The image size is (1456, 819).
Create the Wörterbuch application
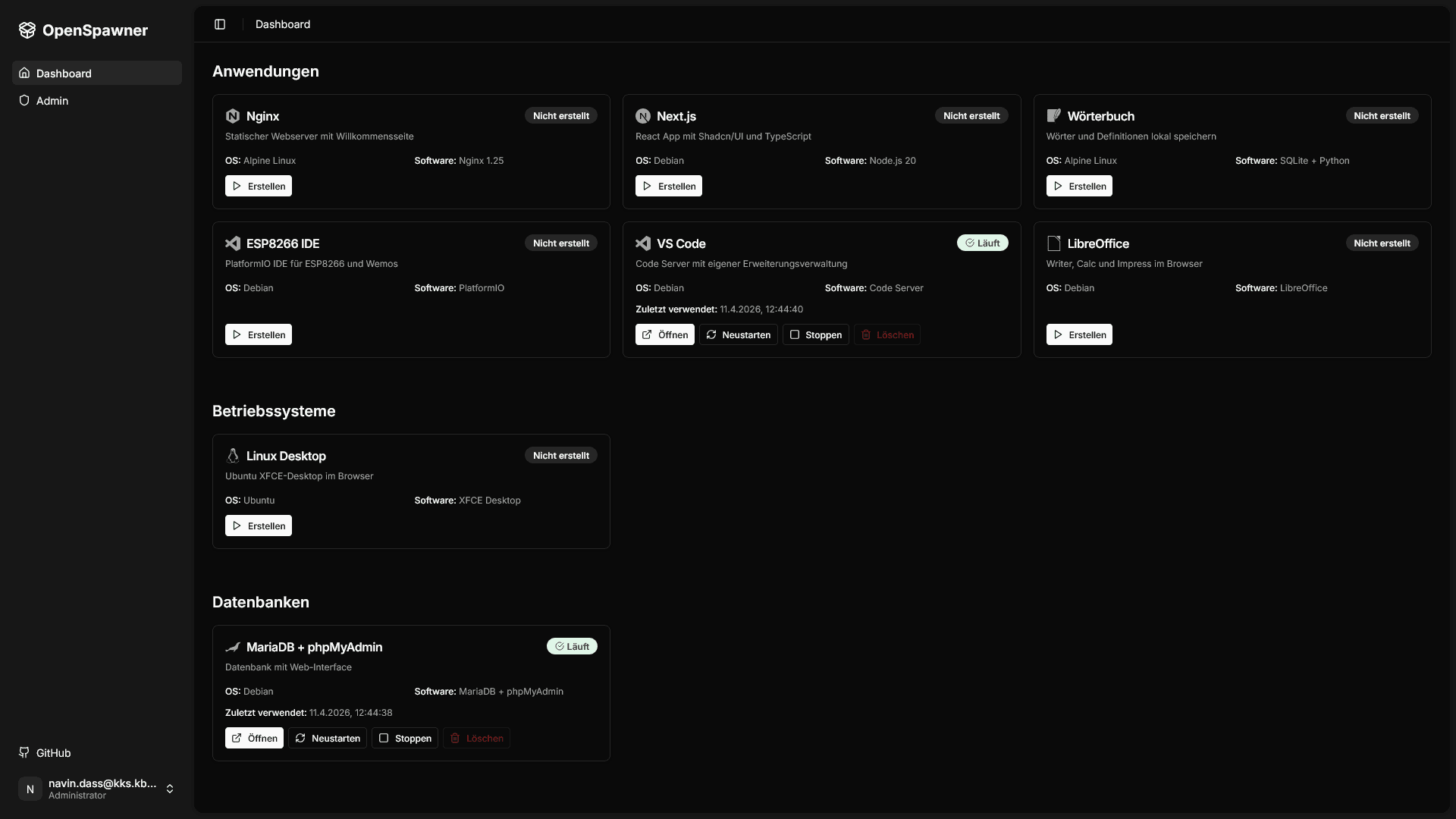pyautogui.click(x=1079, y=186)
